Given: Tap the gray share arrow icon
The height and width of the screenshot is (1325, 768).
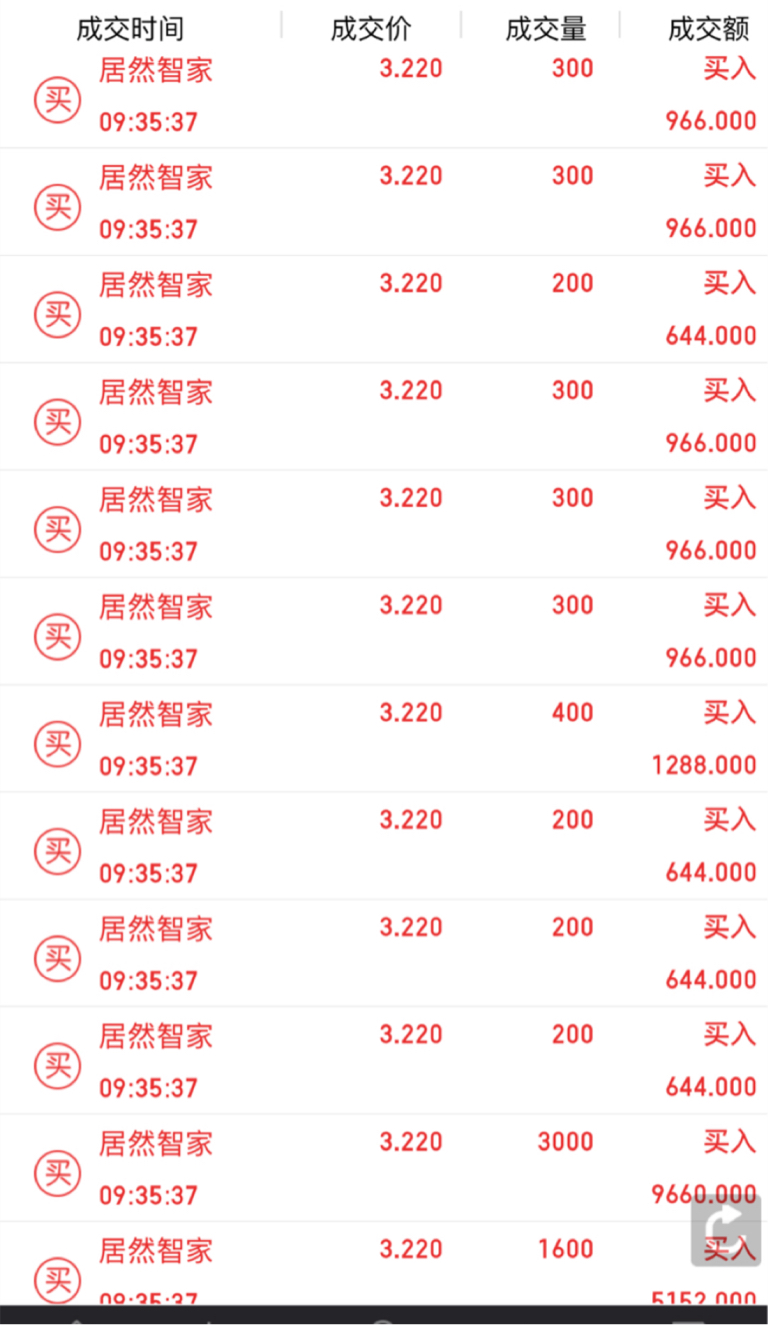Looking at the screenshot, I should 725,1230.
